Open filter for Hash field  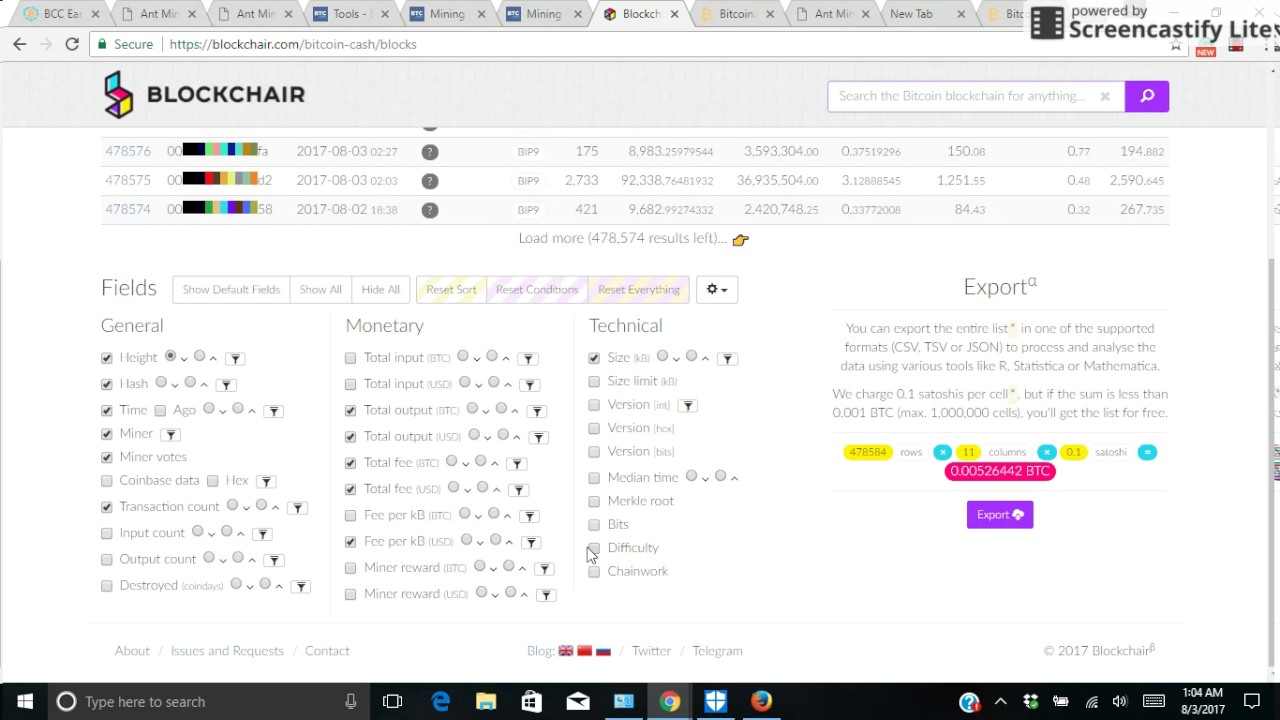coord(226,385)
